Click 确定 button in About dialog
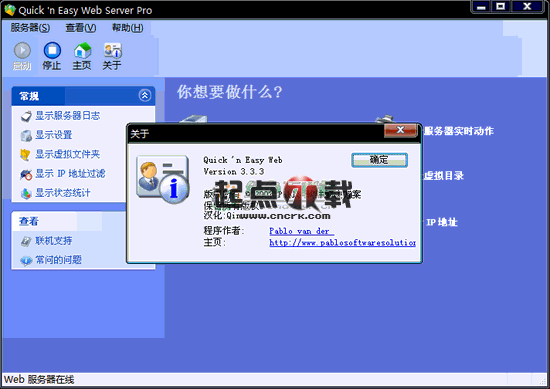Image resolution: width=550 pixels, height=389 pixels. pyautogui.click(x=379, y=160)
